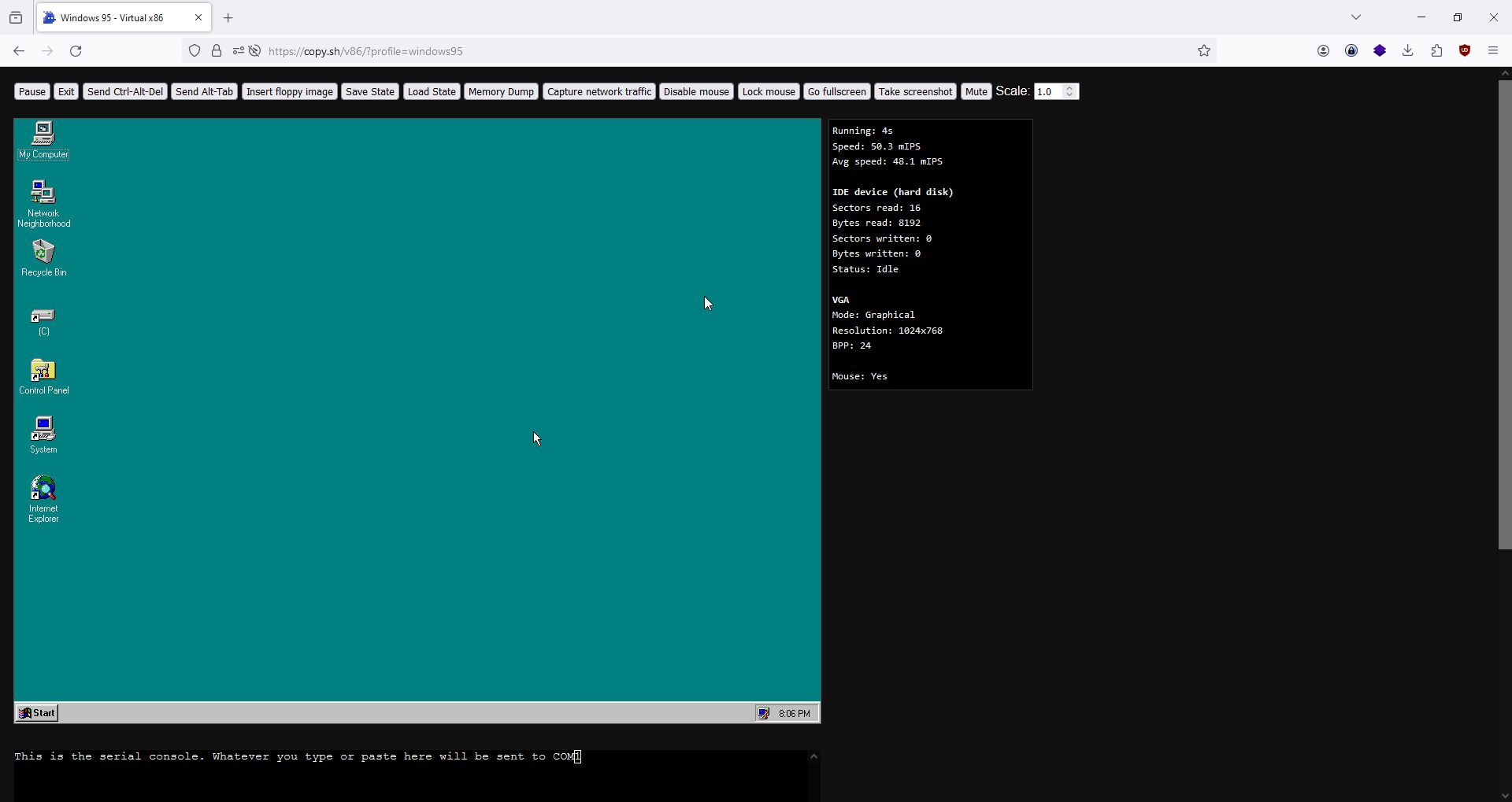Click the page vertical scrollbar thumb
This screenshot has height=802, width=1512.
click(1504, 314)
